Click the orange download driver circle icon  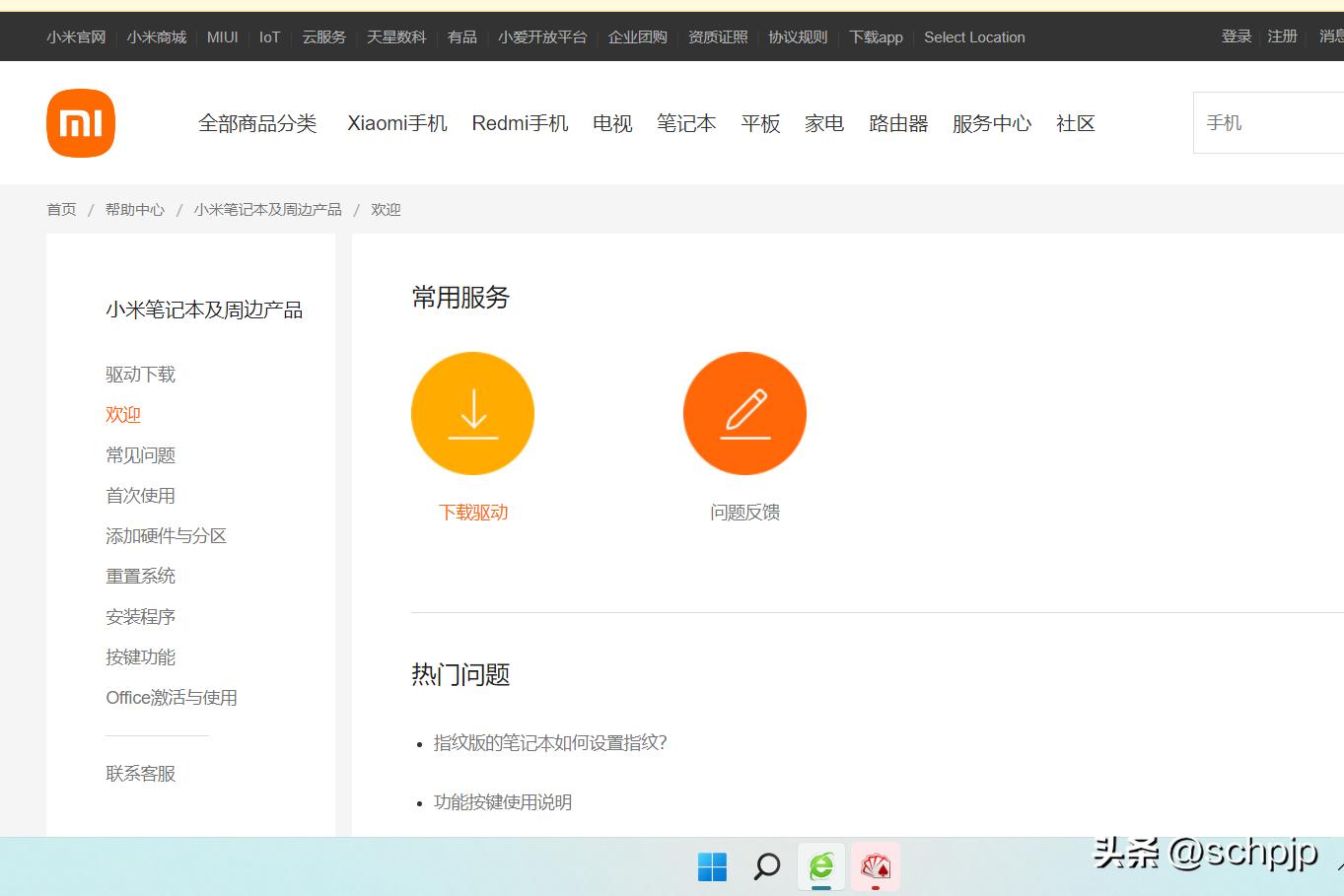pyautogui.click(x=472, y=413)
